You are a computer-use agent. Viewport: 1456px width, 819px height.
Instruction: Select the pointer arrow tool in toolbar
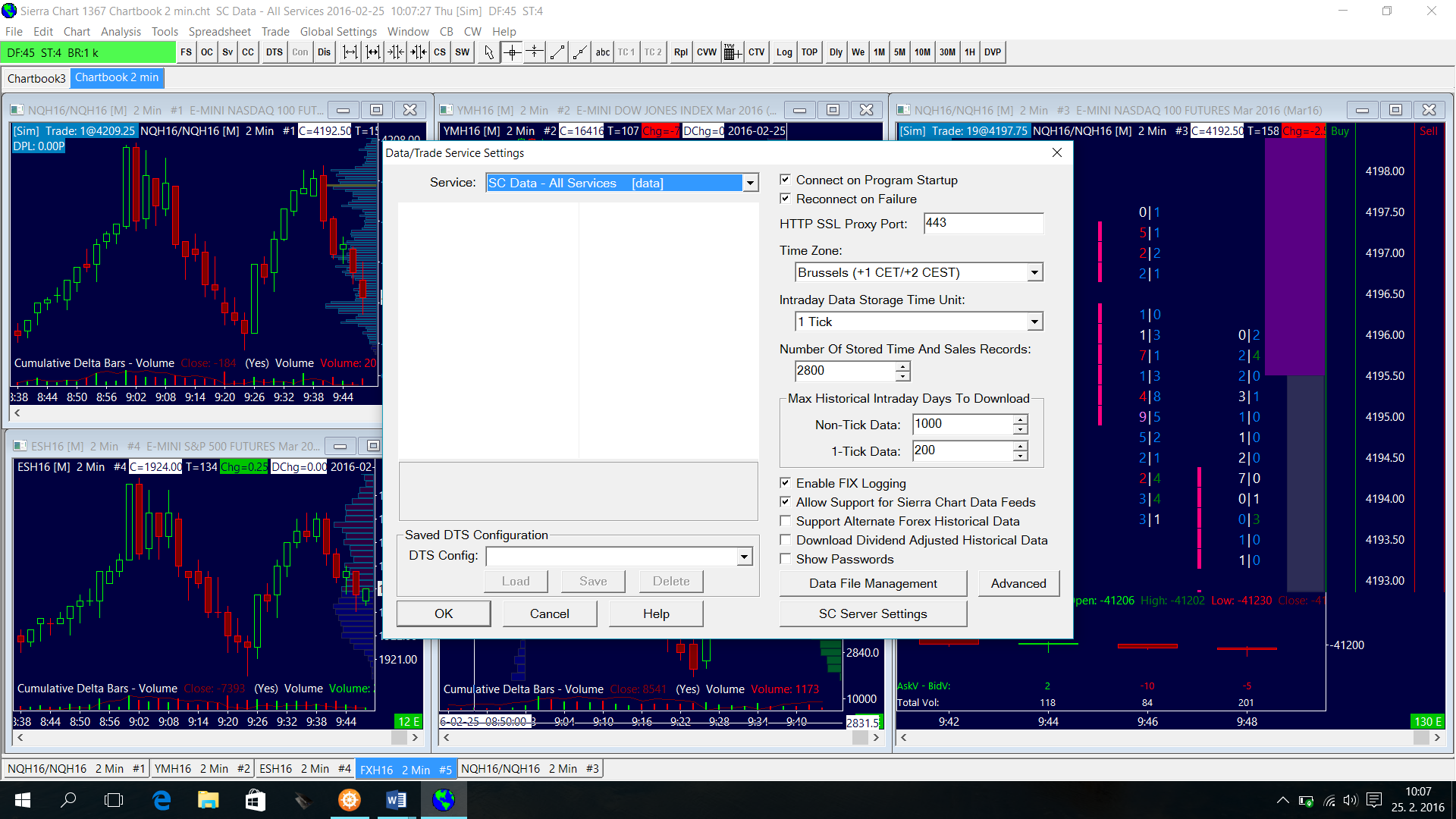(x=489, y=52)
